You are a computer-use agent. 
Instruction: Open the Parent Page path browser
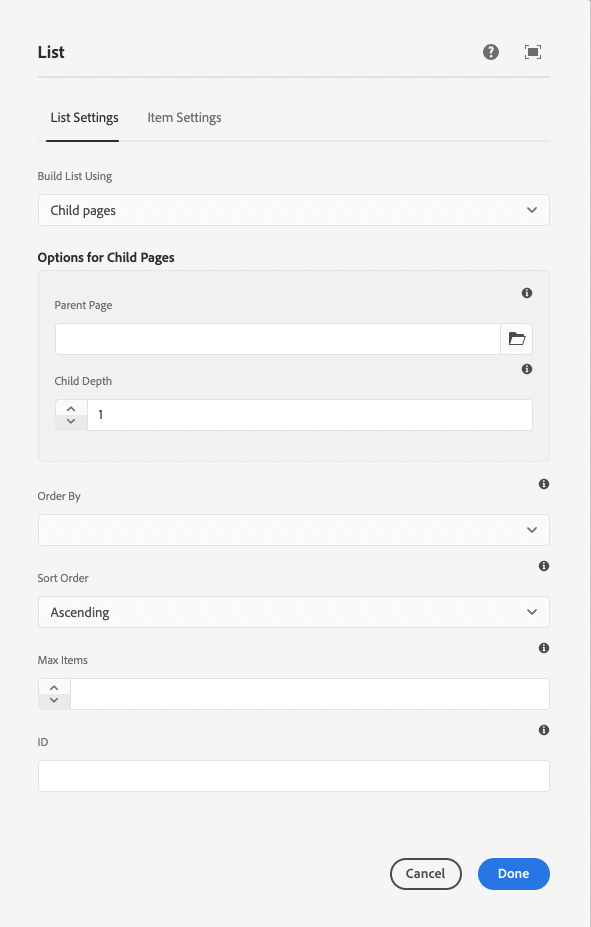pos(516,339)
